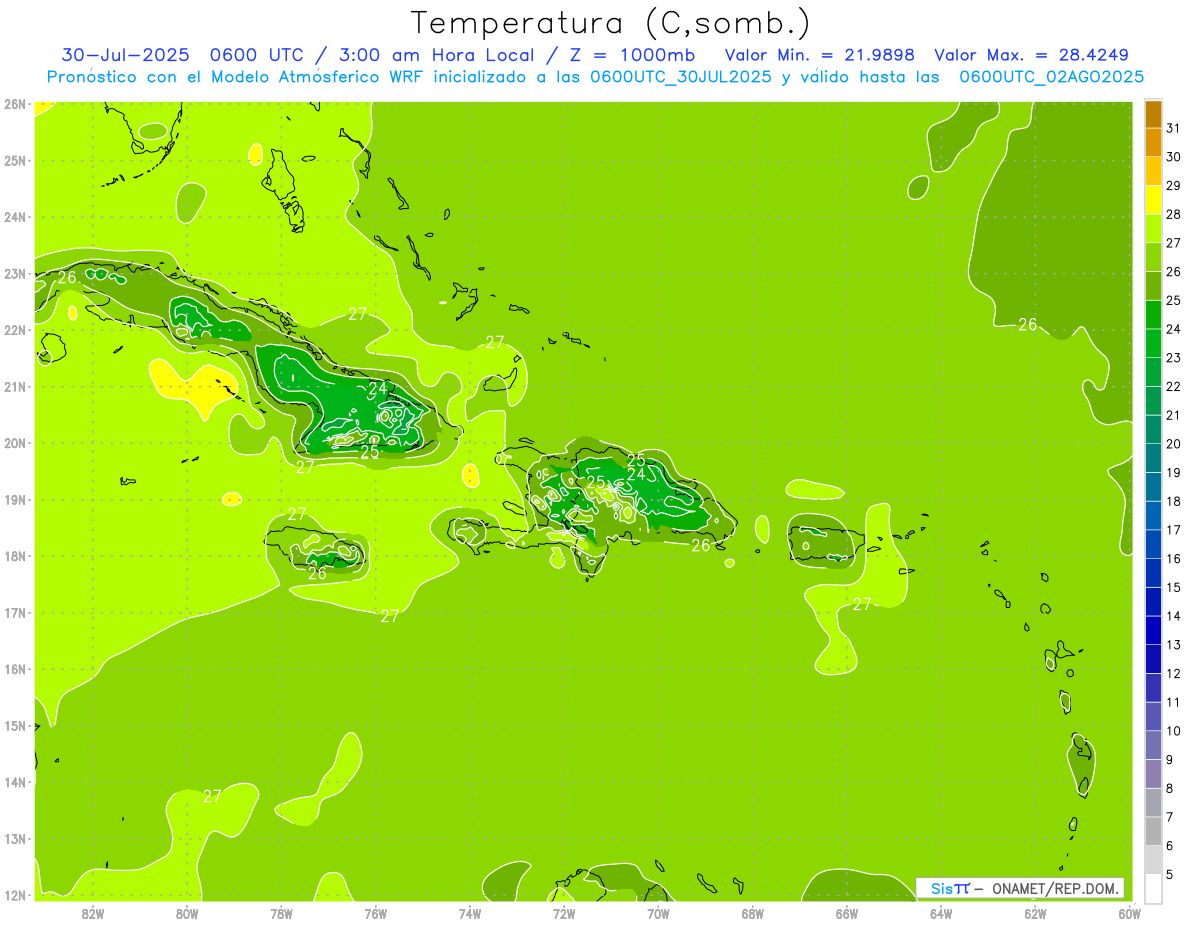Click the lime legend swatch between 27 and 28
The image size is (1200, 927).
[1153, 229]
